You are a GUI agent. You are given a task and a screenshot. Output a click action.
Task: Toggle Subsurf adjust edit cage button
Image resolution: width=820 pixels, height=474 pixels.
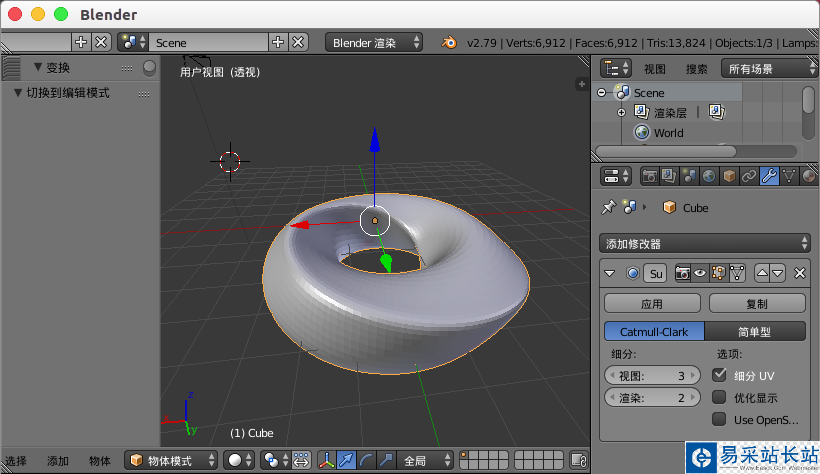point(737,273)
